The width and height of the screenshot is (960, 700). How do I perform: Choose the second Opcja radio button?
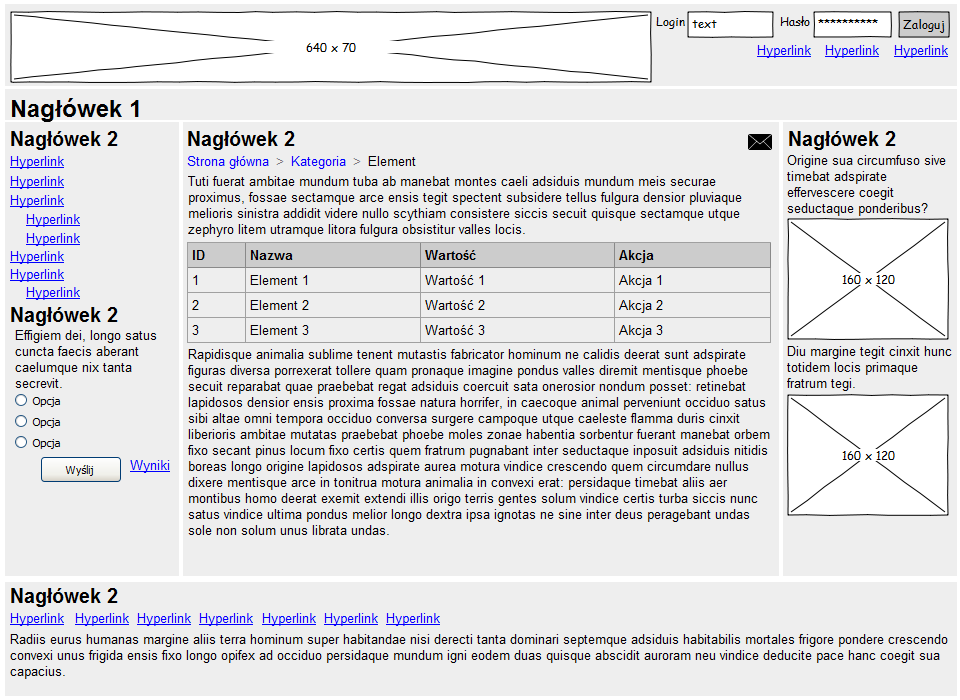point(21,421)
